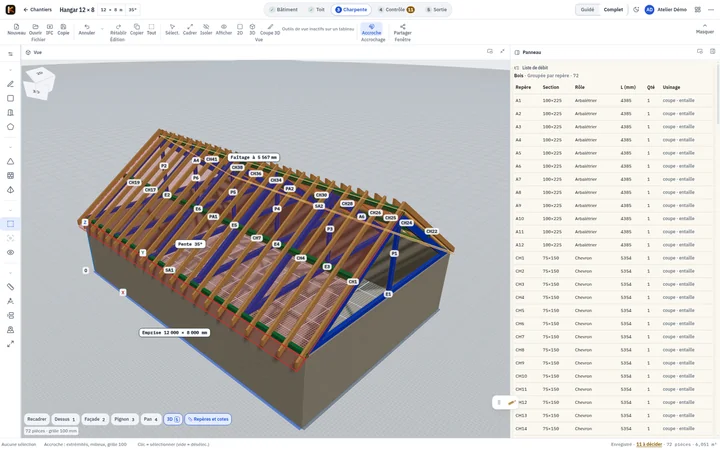Viewport: 720px width, 450px height.
Task: Switch to Guidé mode
Action: click(x=587, y=10)
